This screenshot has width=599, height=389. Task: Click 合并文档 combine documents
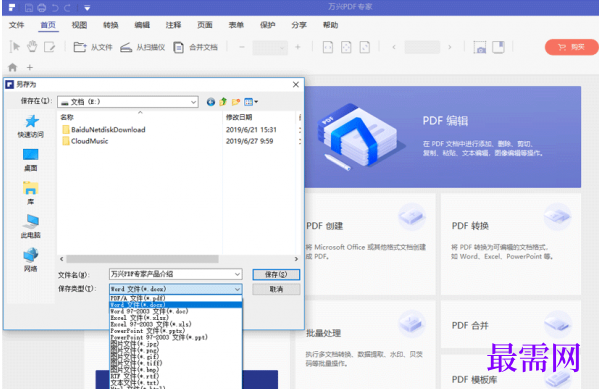point(195,47)
